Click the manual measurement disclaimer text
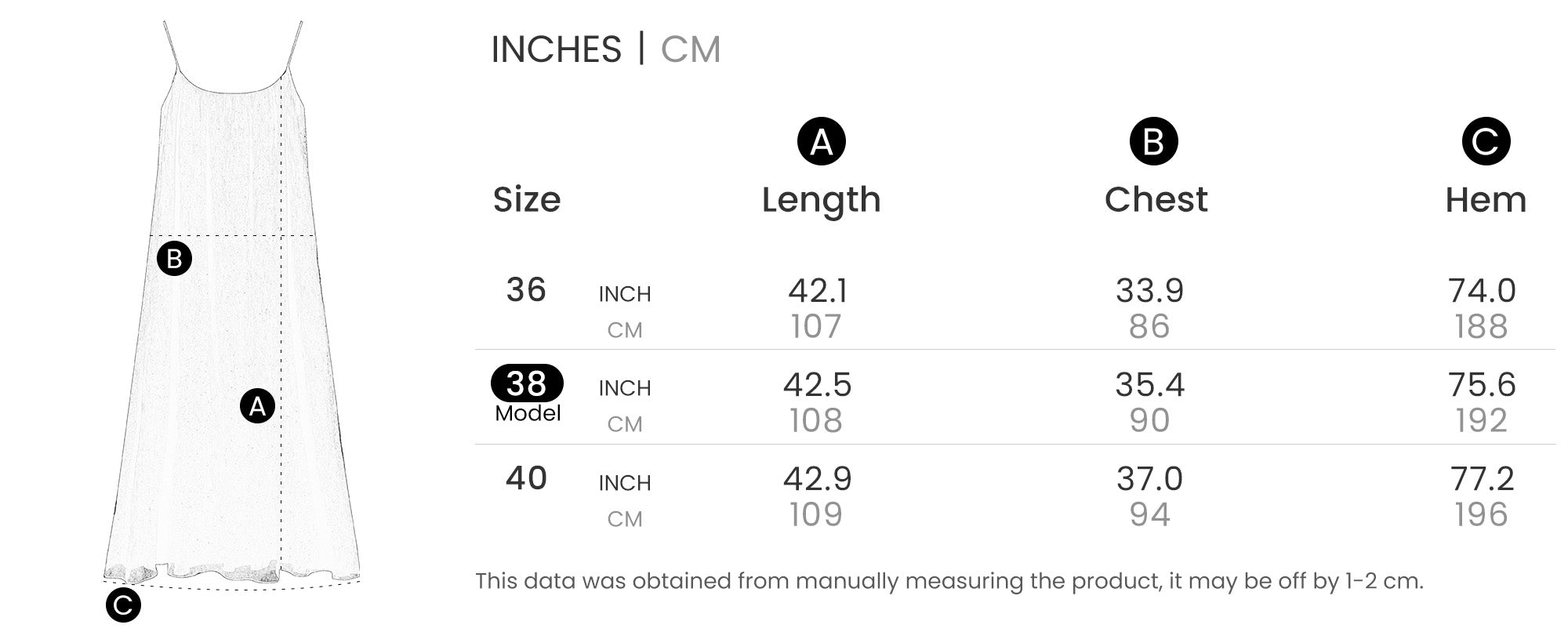 pos(949,581)
